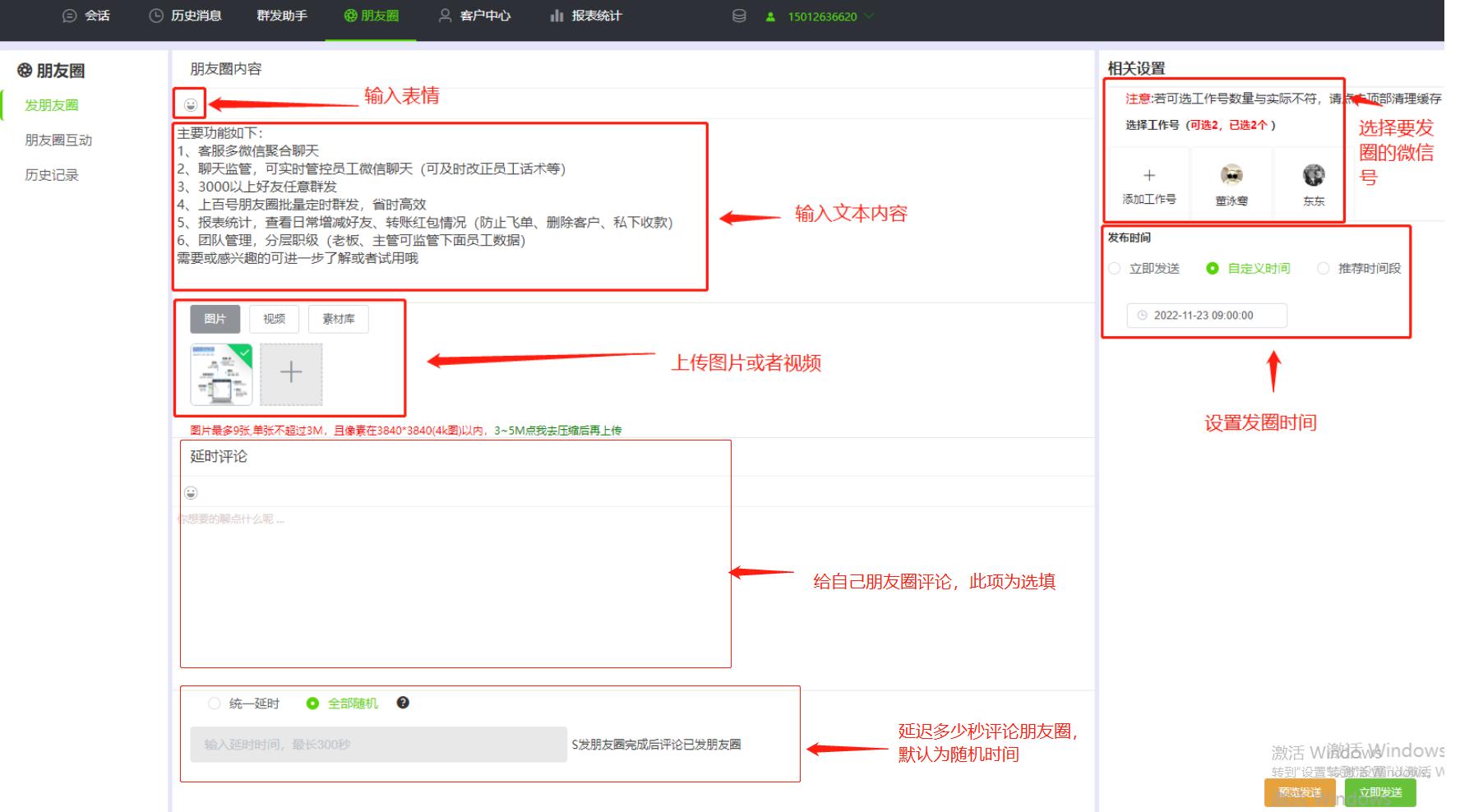Click the clock icon inside the date field
The height and width of the screenshot is (812, 1460).
[x=1144, y=316]
